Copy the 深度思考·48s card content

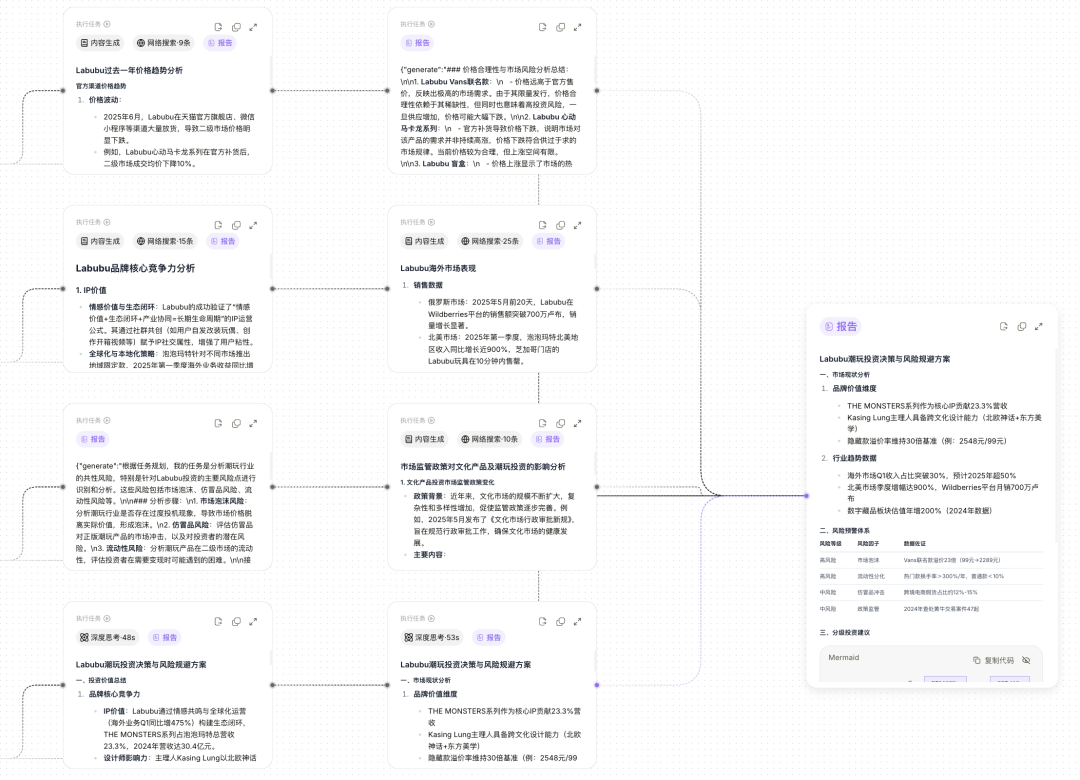(236, 622)
